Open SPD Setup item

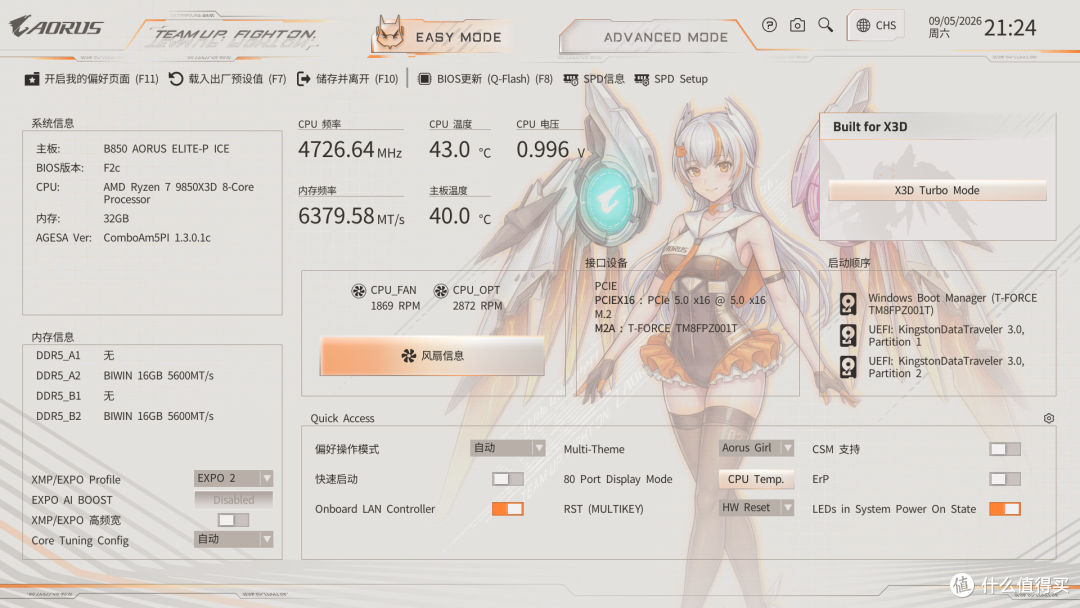point(671,79)
